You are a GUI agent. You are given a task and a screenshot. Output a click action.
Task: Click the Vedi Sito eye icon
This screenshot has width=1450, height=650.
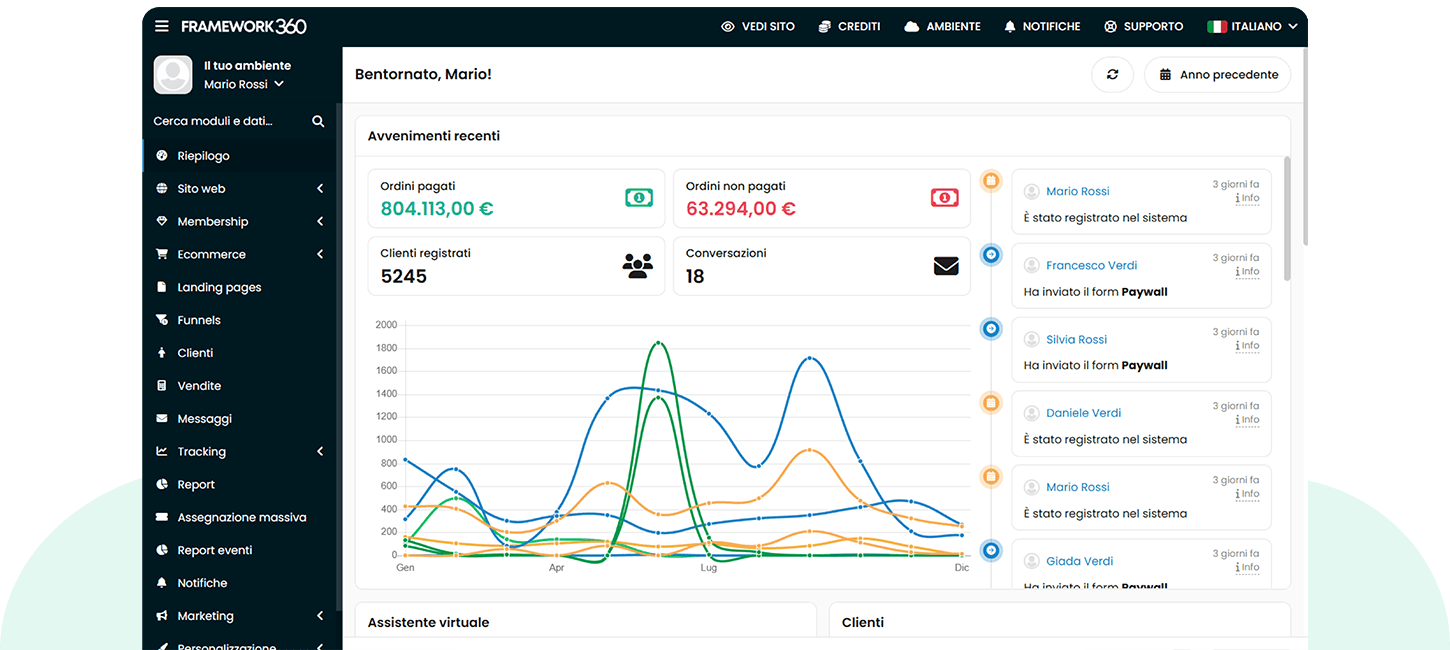728,27
